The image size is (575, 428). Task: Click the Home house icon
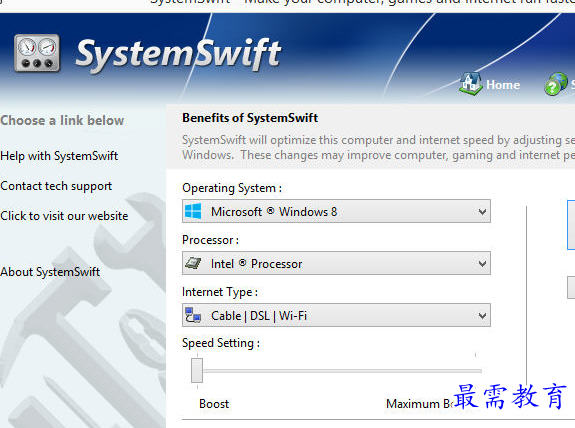click(470, 84)
